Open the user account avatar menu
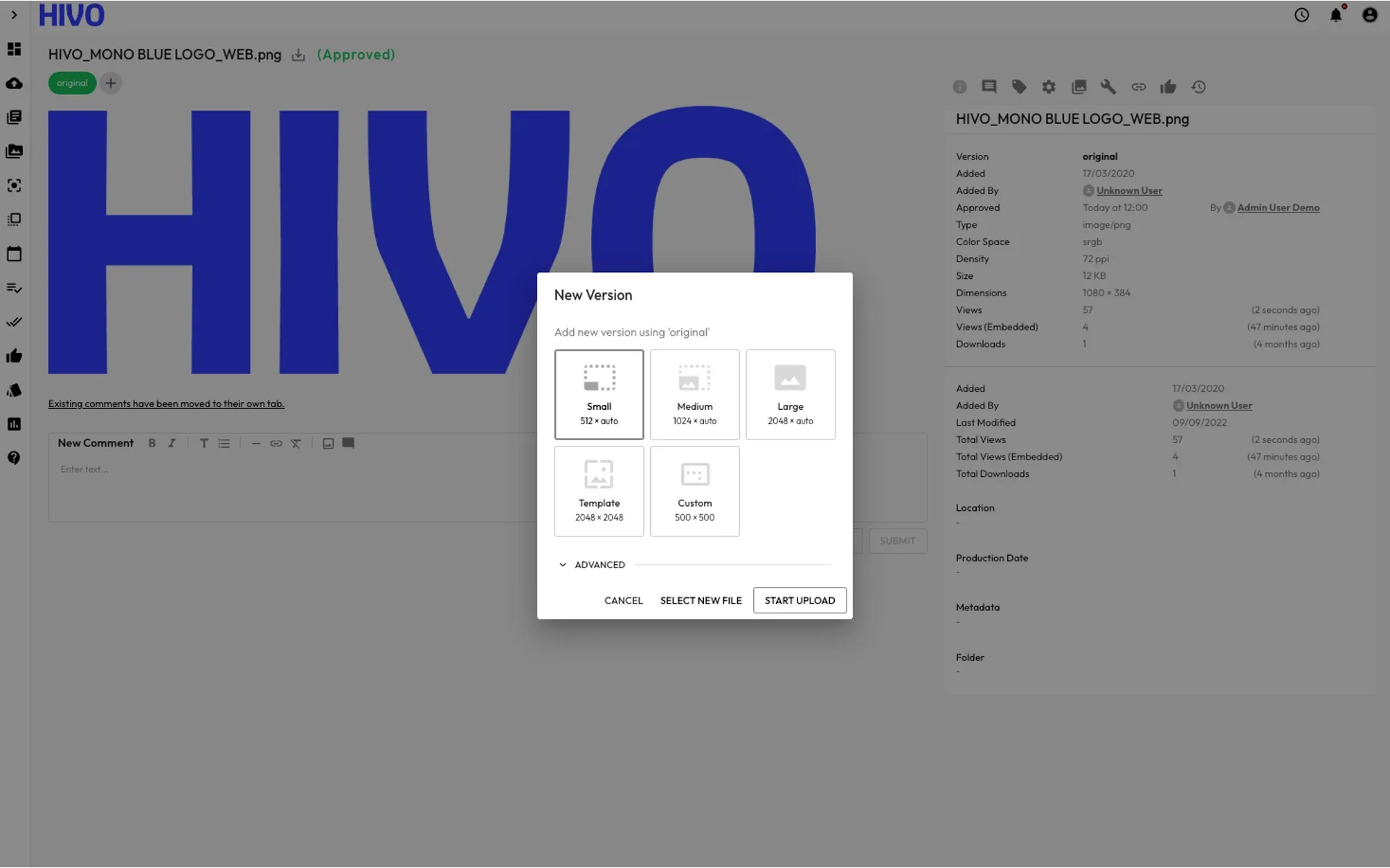This screenshot has width=1390, height=868. [x=1370, y=15]
